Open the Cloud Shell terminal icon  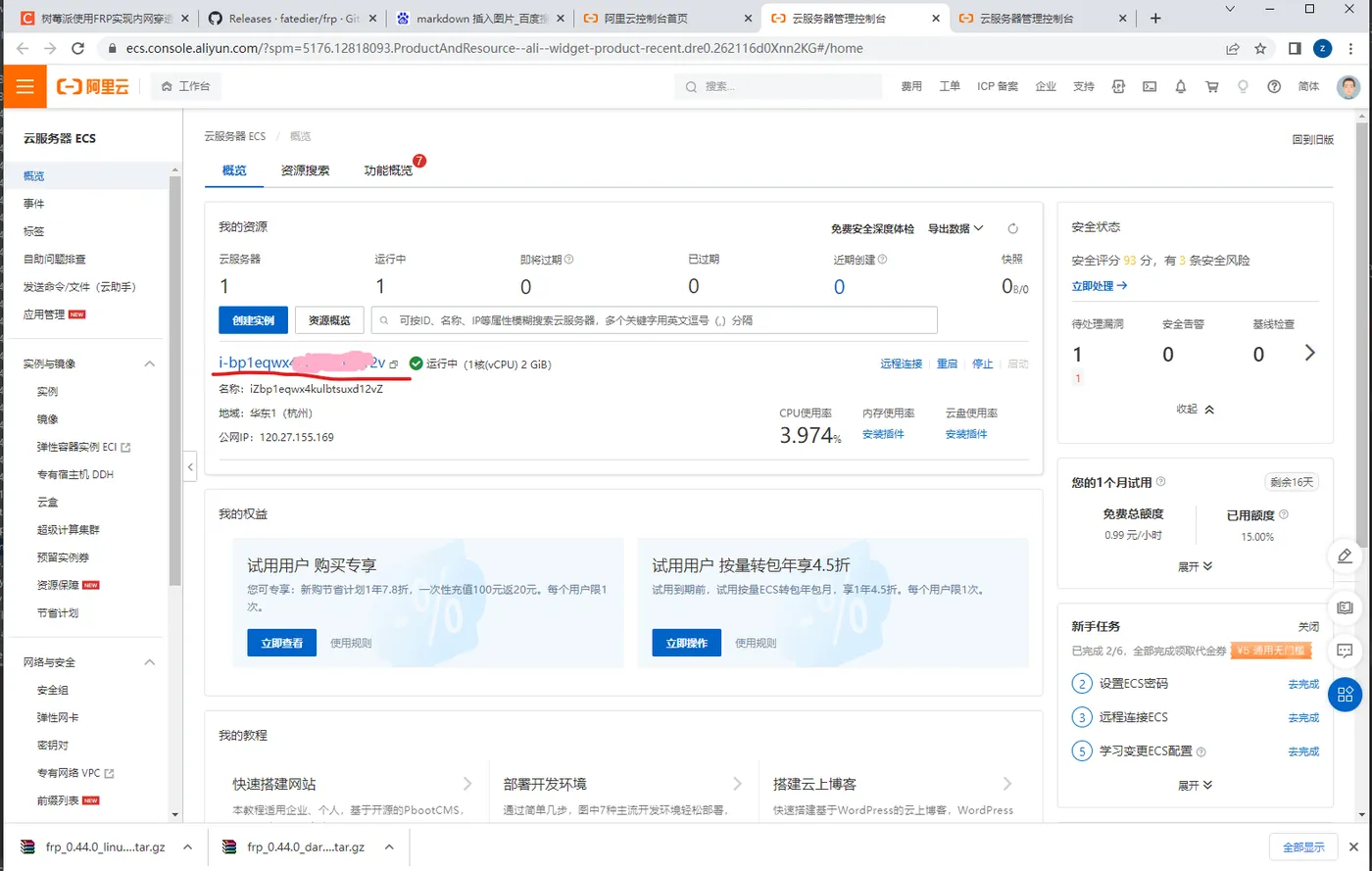(x=1150, y=86)
